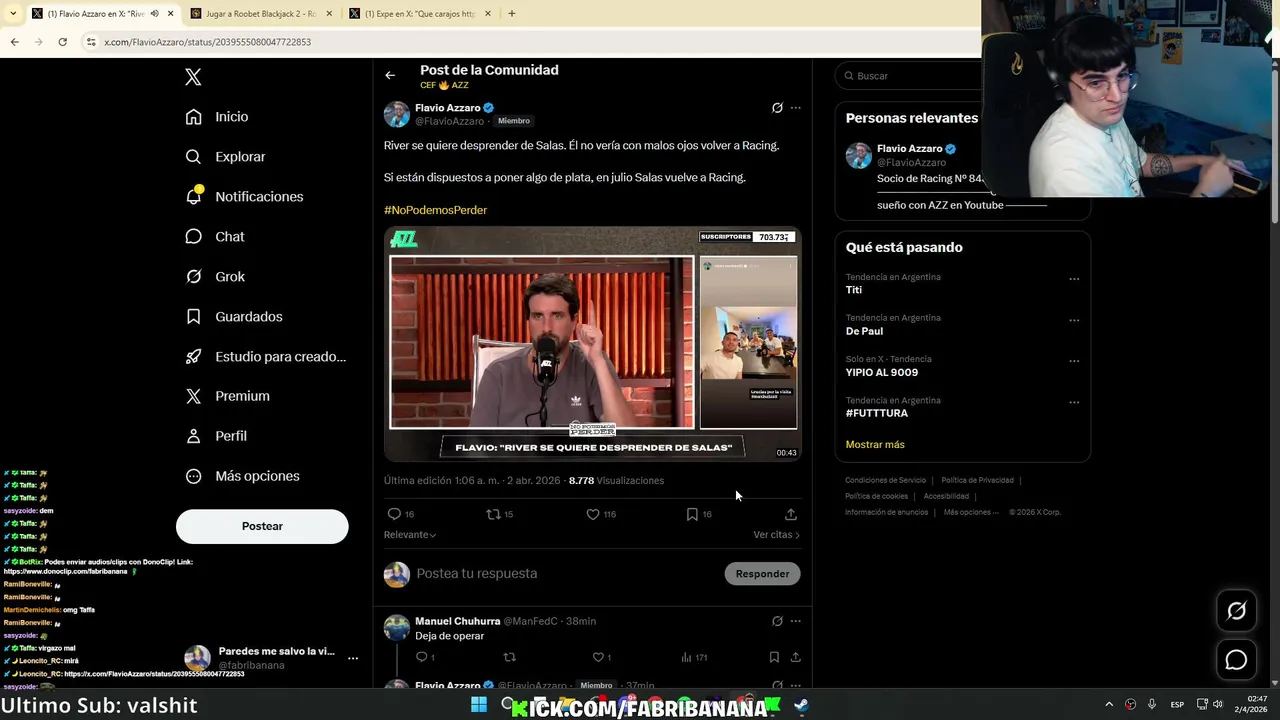The height and width of the screenshot is (720, 1280).
Task: Open browser tab search dropdown
Action: 12,14
